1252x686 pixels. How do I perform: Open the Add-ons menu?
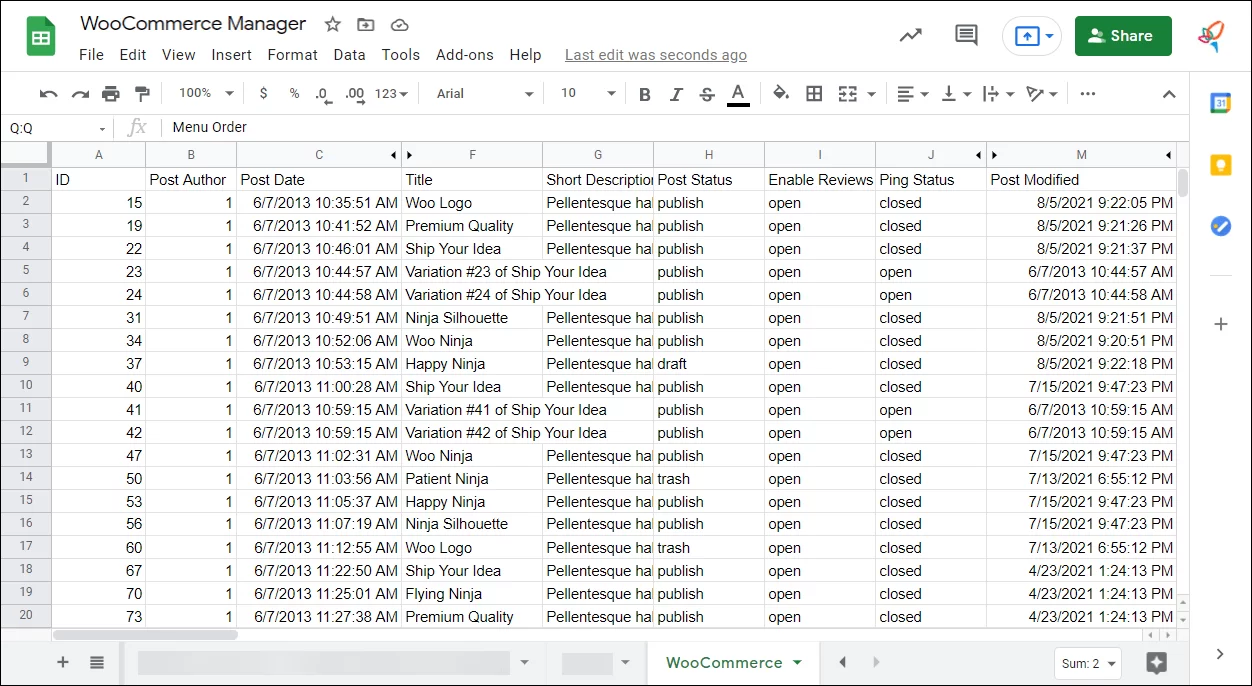(x=464, y=55)
